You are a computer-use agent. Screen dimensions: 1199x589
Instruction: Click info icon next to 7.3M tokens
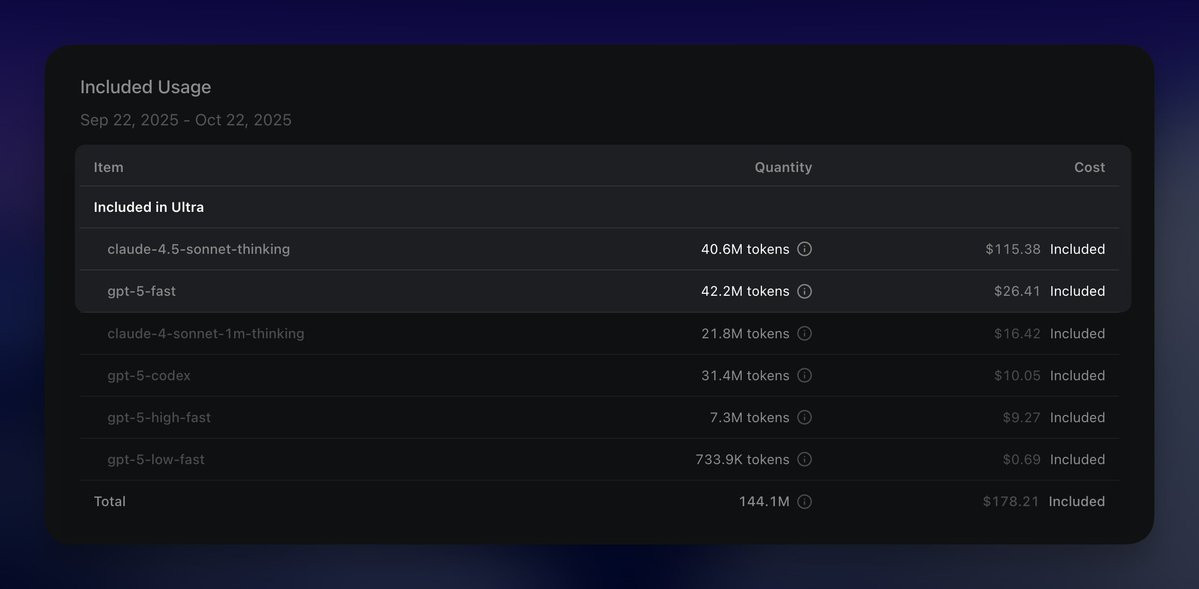click(804, 417)
